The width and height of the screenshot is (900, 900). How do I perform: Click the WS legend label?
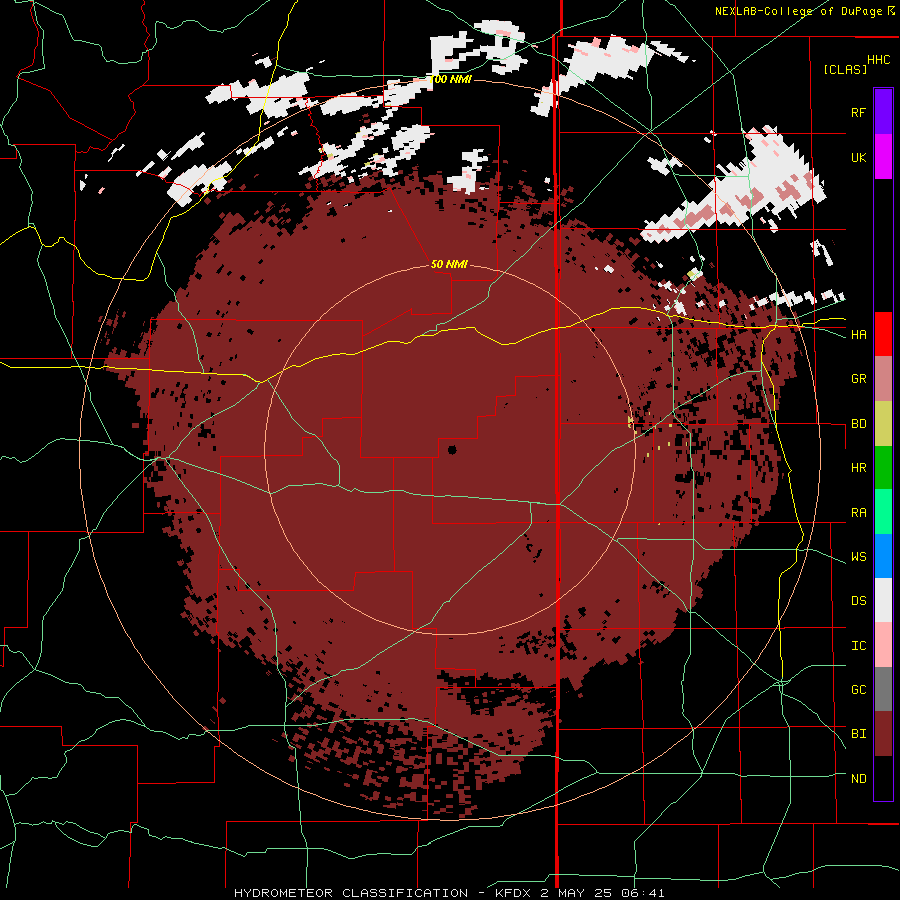pyautogui.click(x=858, y=557)
